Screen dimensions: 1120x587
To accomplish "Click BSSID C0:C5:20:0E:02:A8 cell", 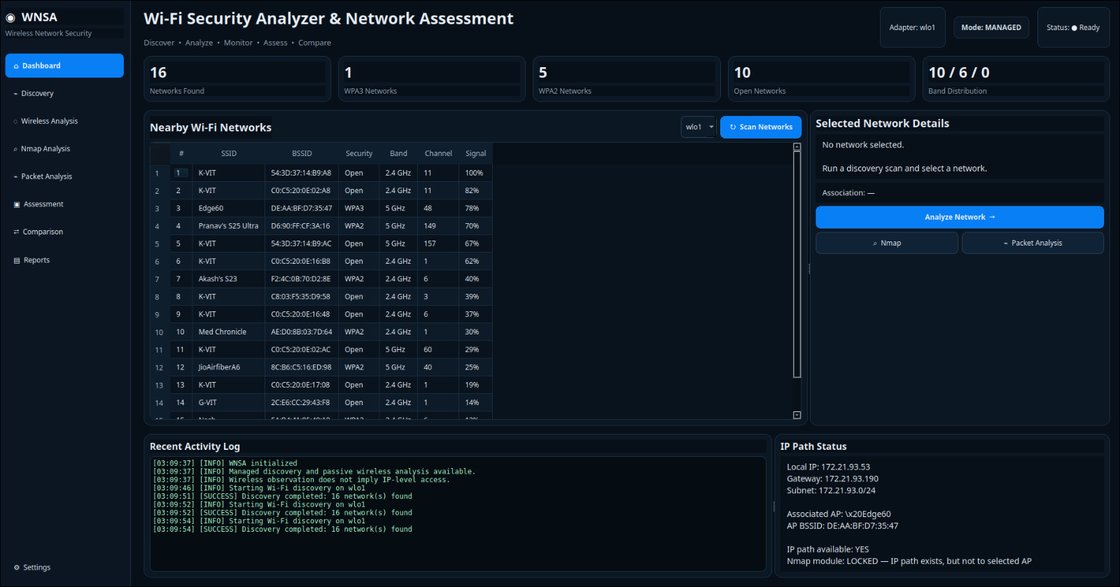I will tap(301, 191).
